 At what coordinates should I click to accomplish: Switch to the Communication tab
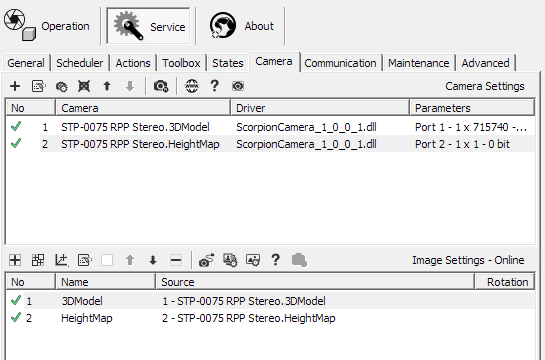(x=340, y=63)
